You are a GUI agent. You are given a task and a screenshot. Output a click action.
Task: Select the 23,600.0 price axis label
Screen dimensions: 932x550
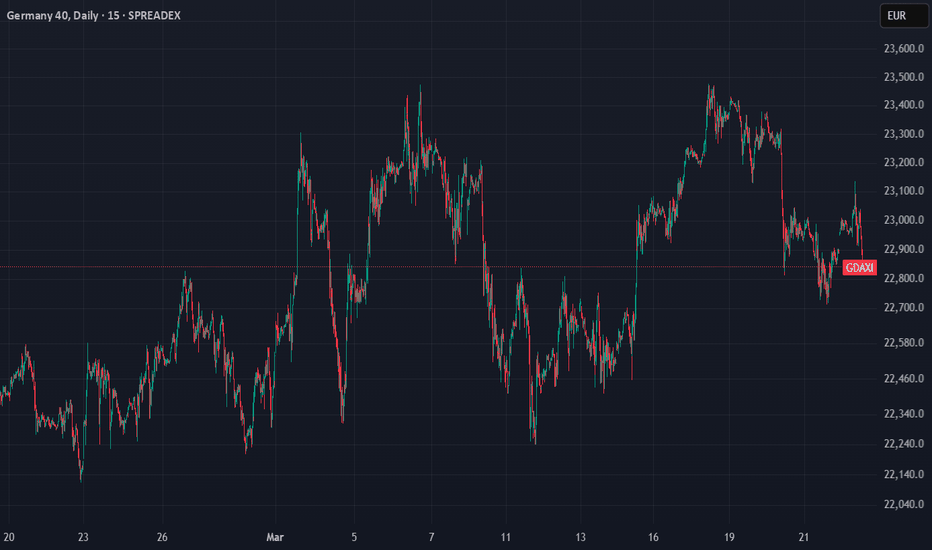click(x=904, y=49)
